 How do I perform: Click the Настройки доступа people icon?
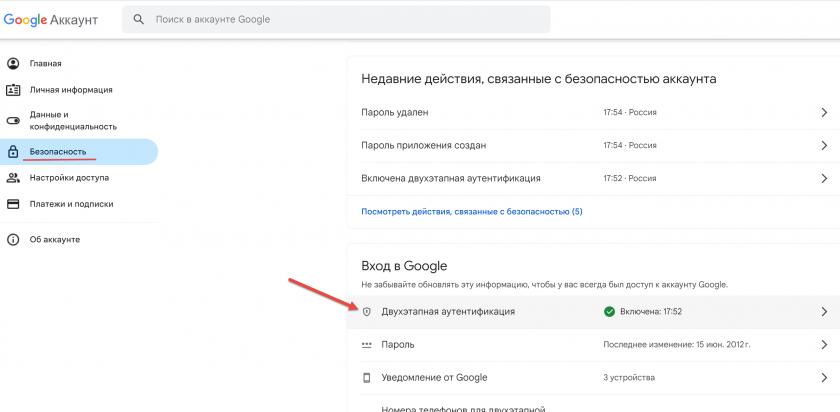[x=13, y=178]
